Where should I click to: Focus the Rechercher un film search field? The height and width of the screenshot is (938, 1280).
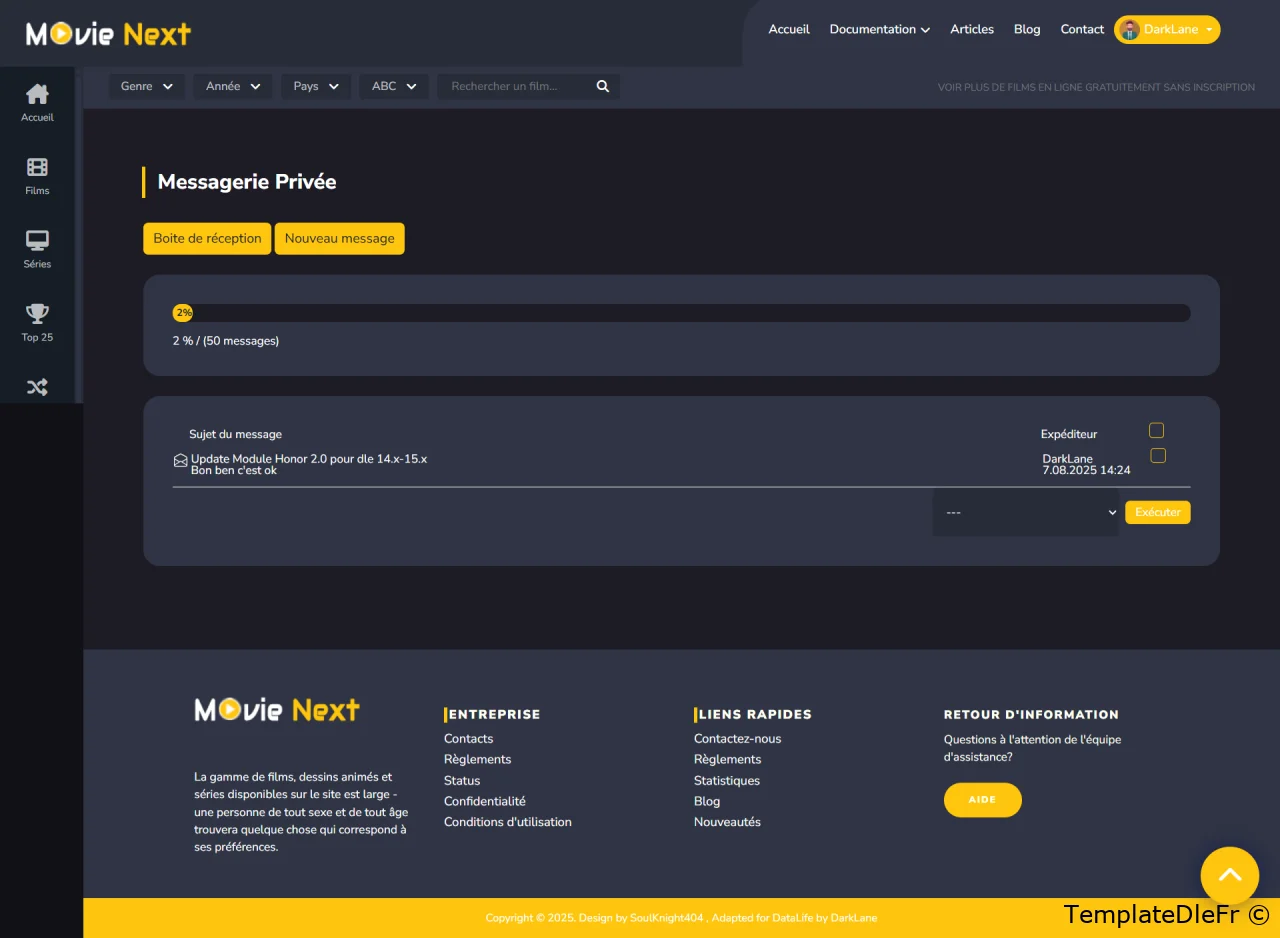[x=515, y=87]
